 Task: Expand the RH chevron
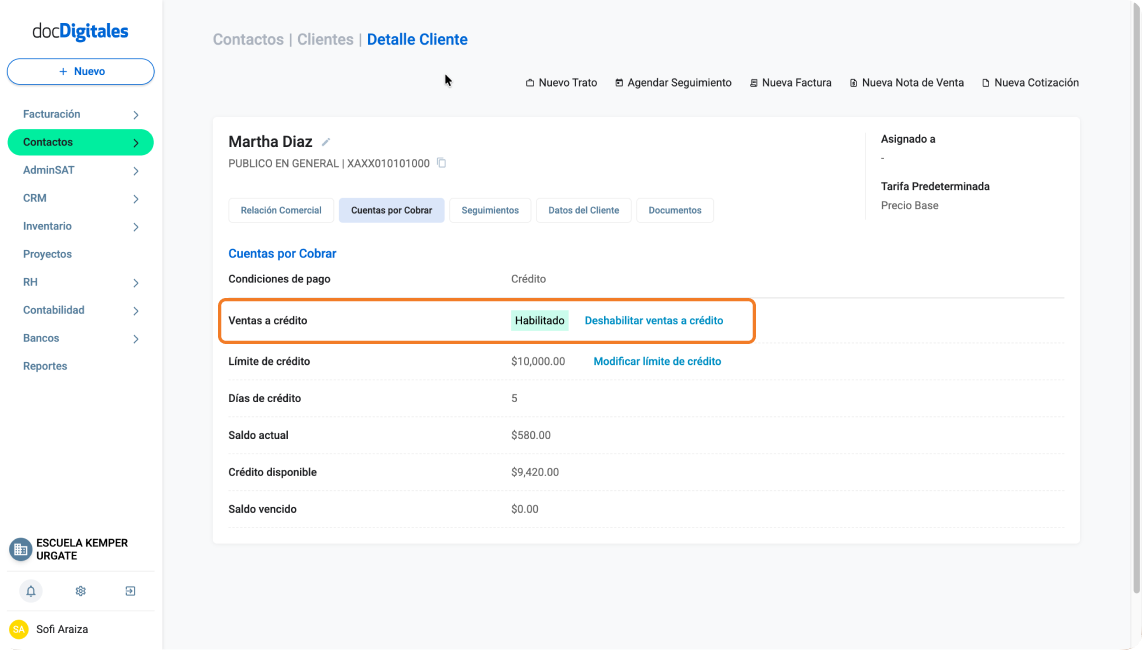click(x=135, y=283)
